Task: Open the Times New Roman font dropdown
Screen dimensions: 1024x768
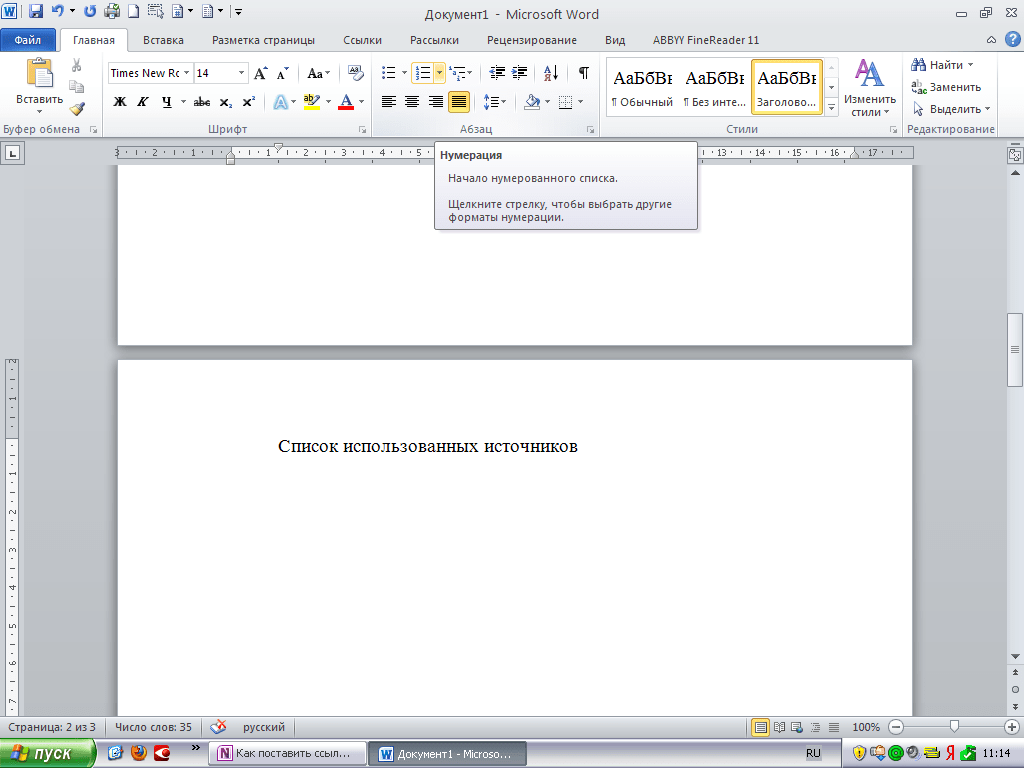Action: 186,73
